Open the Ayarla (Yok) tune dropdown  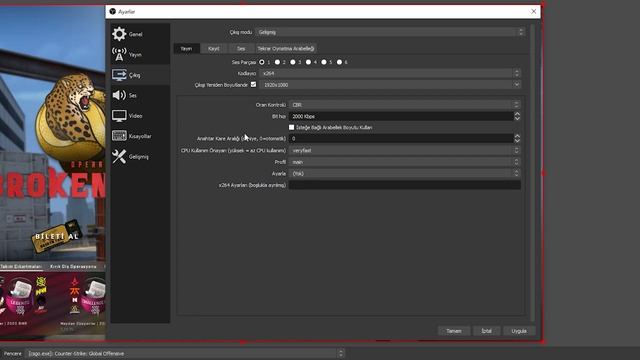[404, 173]
